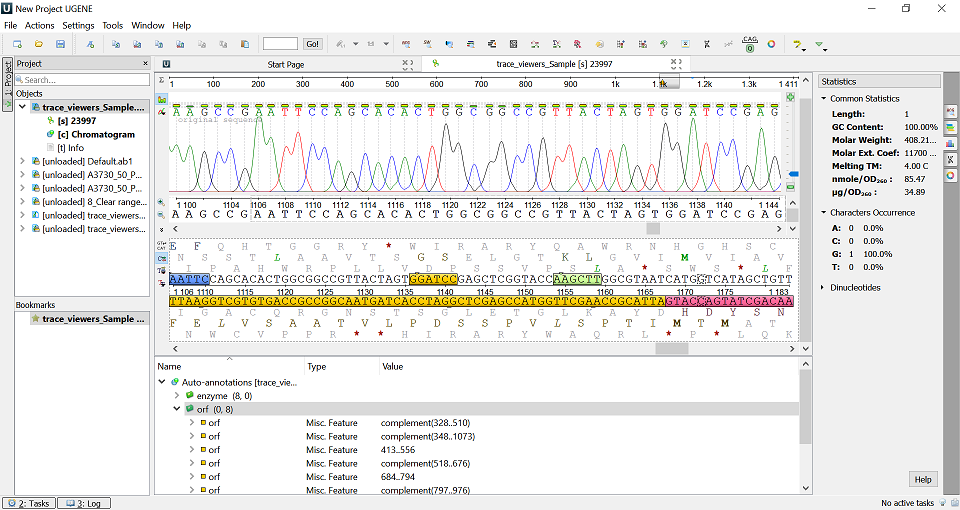Switch to Start Page tab
This screenshot has width=960, height=510.
285,64
